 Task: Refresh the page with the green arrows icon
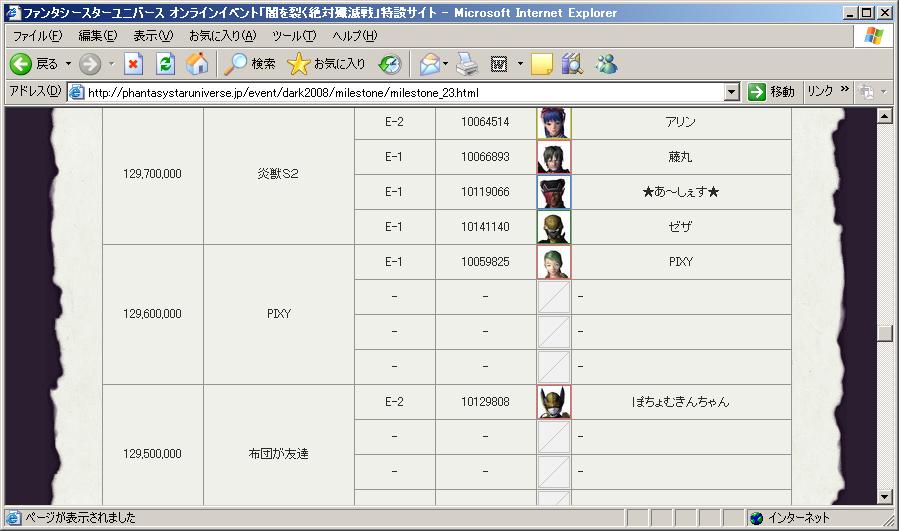point(166,64)
